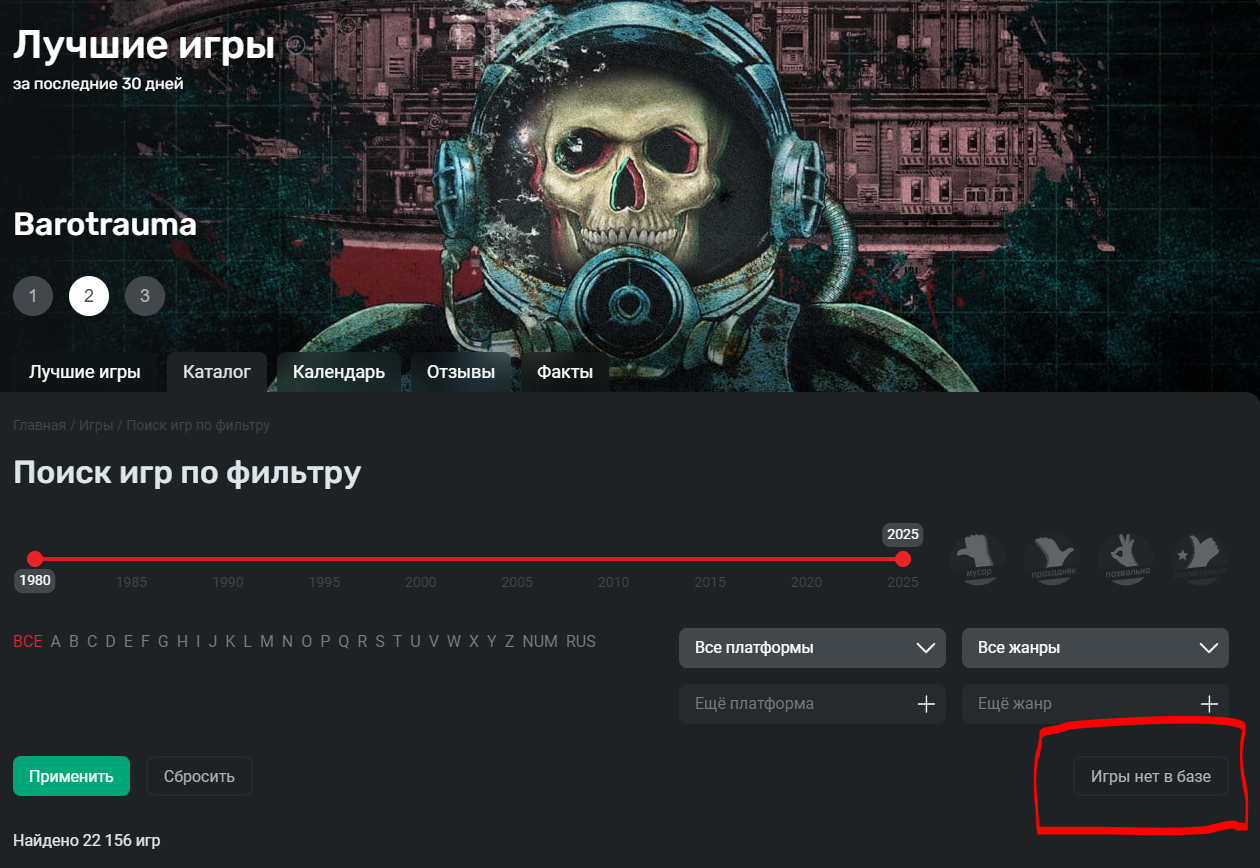This screenshot has width=1260, height=868.
Task: Click the '2015' year tick label
Action: (x=710, y=582)
